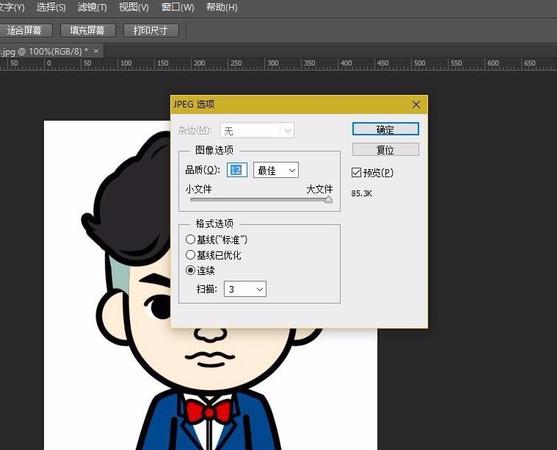Click the quality slider handle
The image size is (557, 450).
click(329, 200)
